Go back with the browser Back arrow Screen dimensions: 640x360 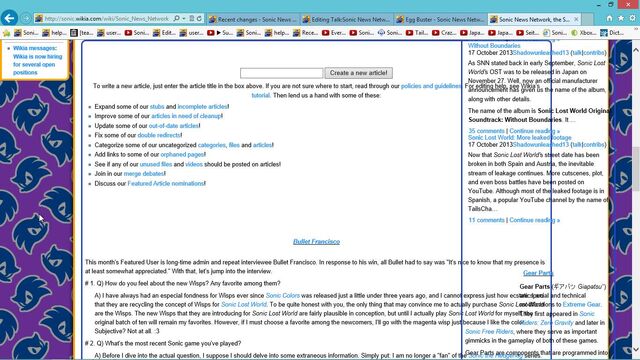9,18
